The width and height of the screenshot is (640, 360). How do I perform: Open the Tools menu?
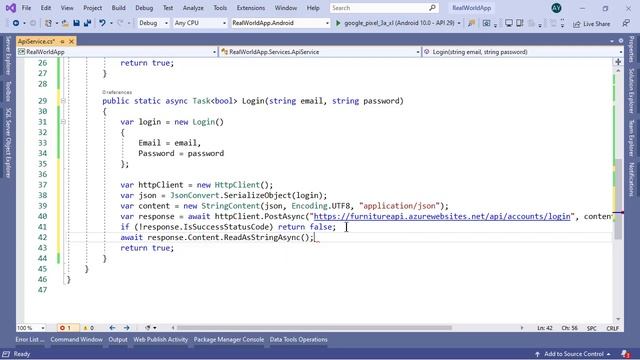220,8
